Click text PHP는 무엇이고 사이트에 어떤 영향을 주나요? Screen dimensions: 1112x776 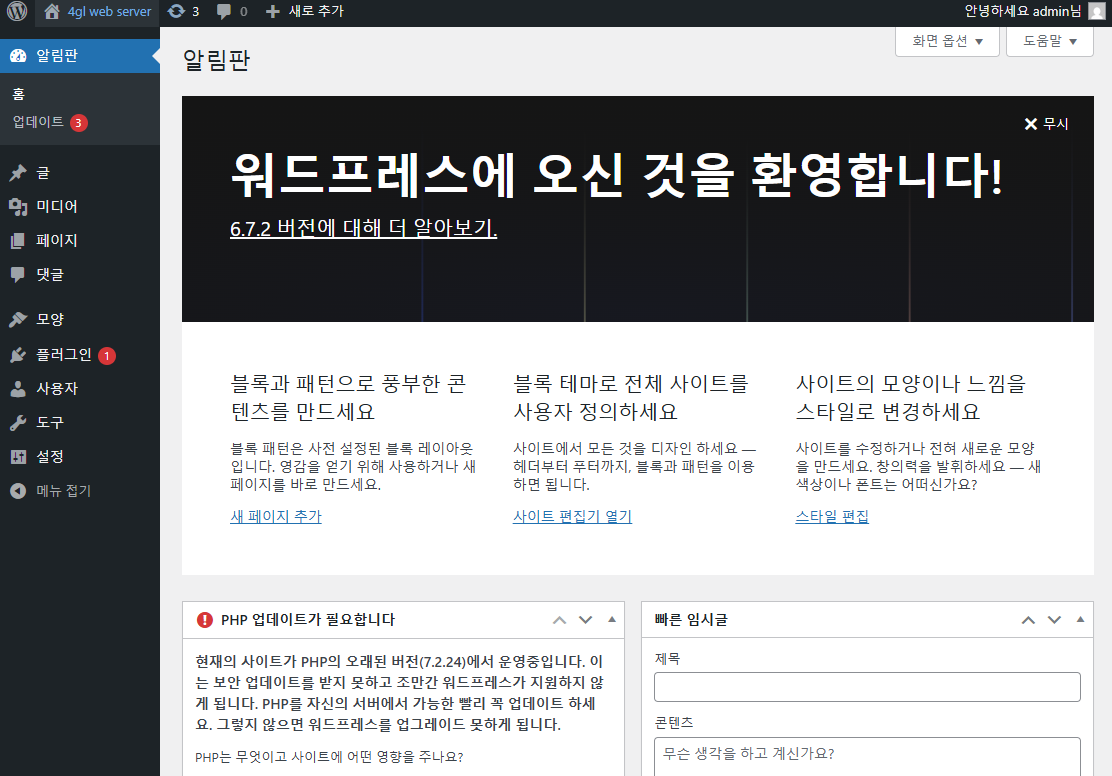(x=329, y=757)
